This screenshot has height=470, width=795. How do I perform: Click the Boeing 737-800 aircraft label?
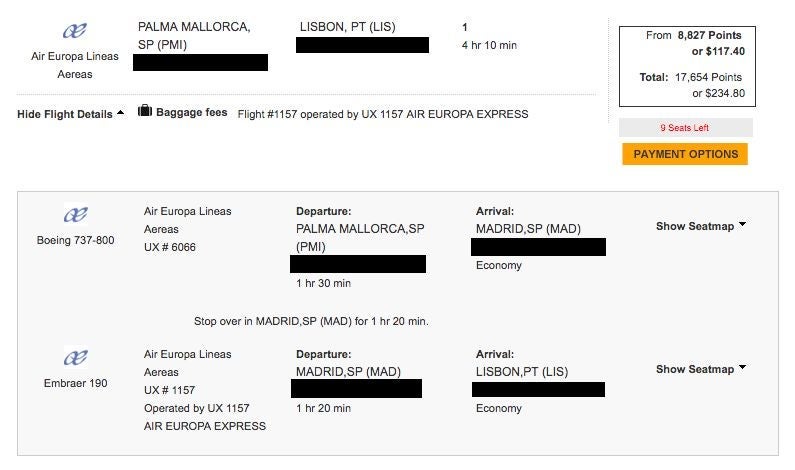point(76,240)
